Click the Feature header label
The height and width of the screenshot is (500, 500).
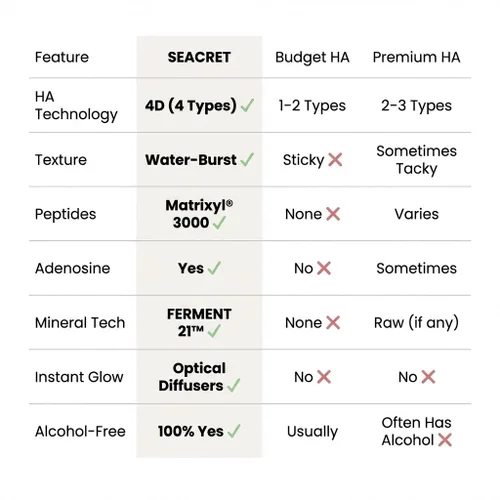click(62, 57)
